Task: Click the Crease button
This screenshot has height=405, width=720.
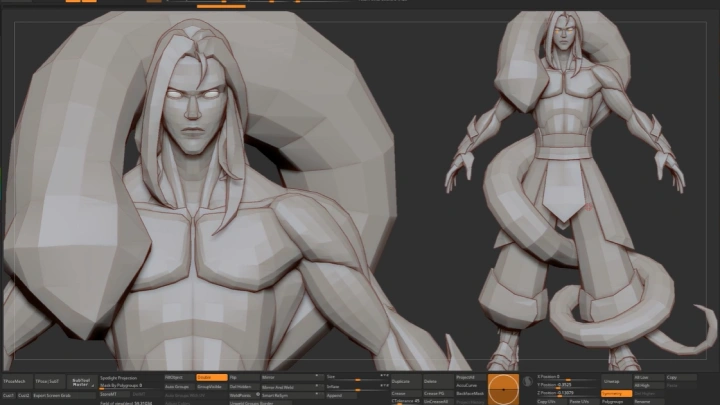Action: pyautogui.click(x=406, y=394)
